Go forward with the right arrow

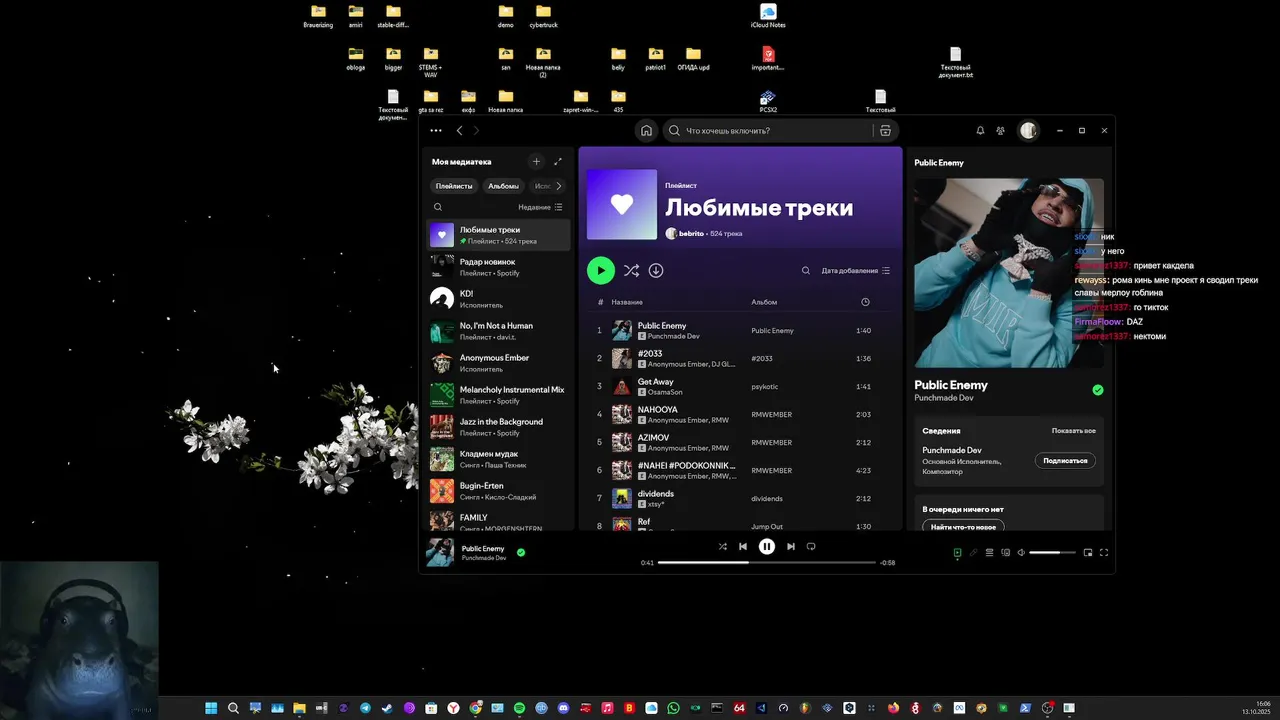[x=476, y=130]
